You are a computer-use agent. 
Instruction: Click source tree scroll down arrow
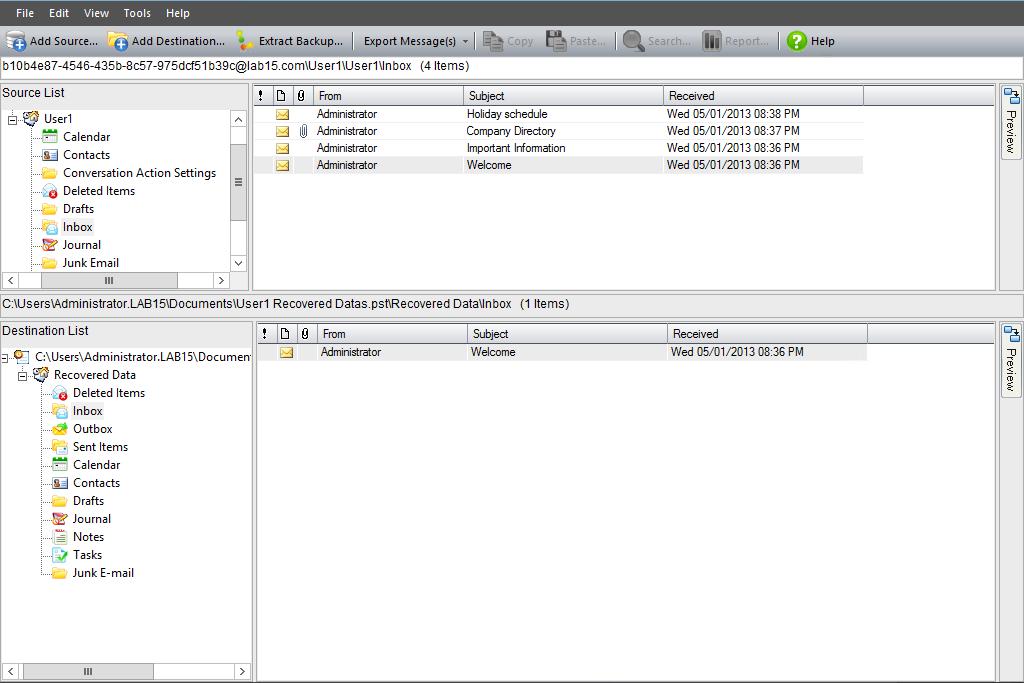pyautogui.click(x=238, y=263)
